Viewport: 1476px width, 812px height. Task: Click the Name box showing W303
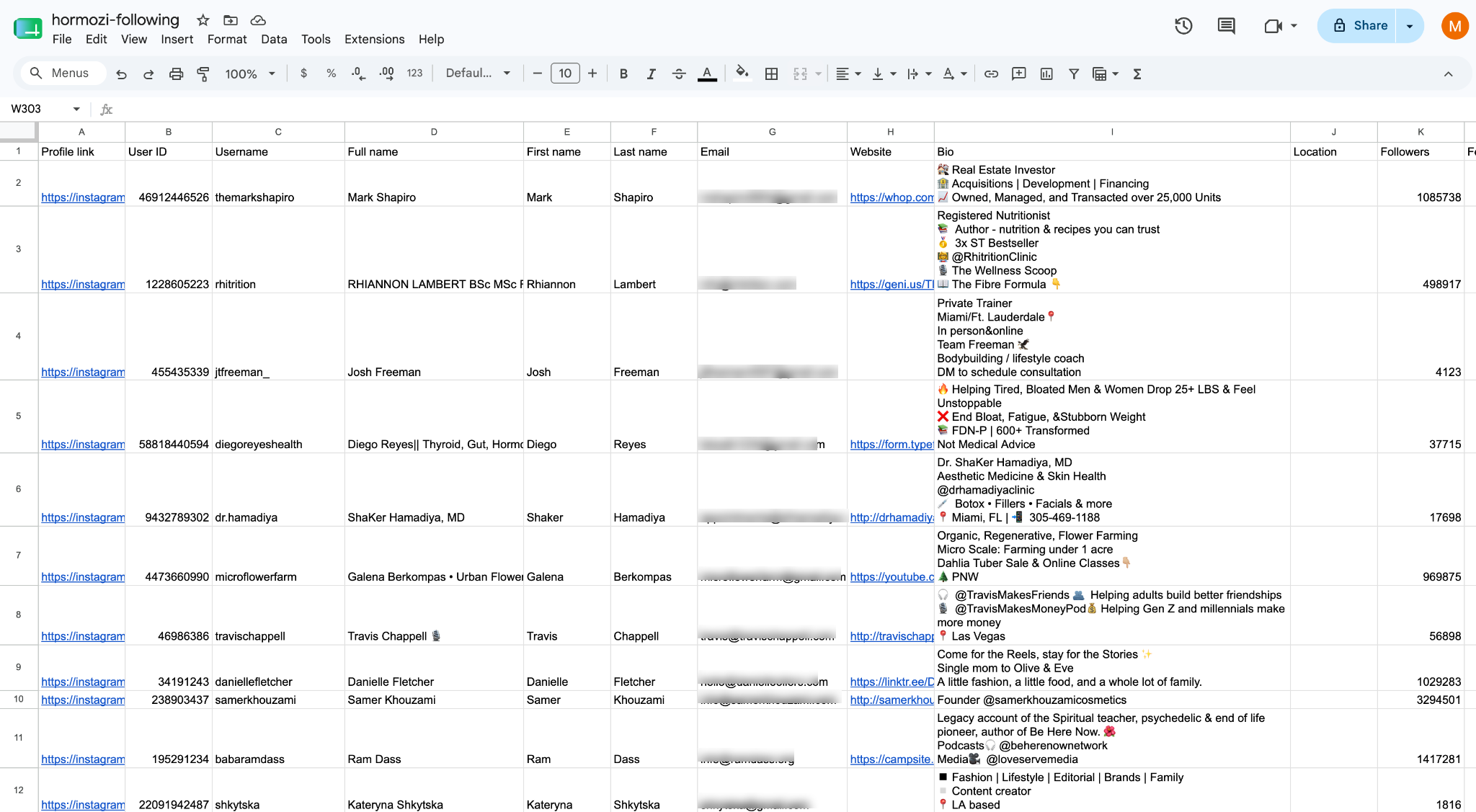coord(45,109)
